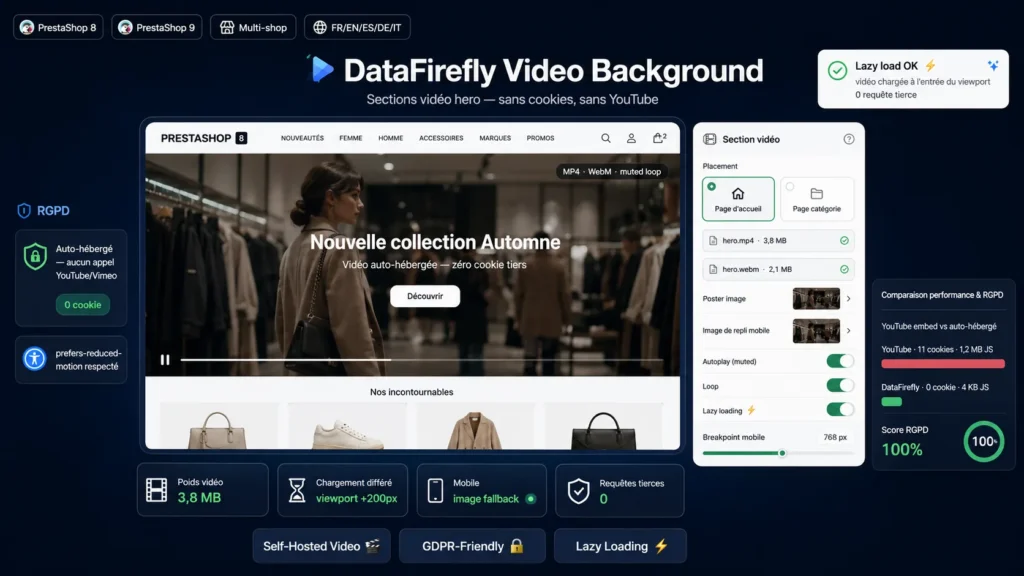Click the GDPR-Friendly button
Image resolution: width=1024 pixels, height=576 pixels.
pyautogui.click(x=472, y=546)
